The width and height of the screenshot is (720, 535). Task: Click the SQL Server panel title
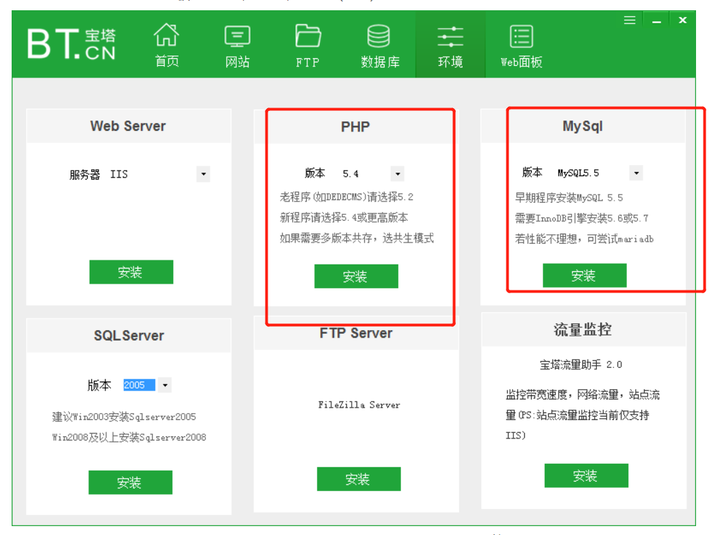click(x=129, y=336)
